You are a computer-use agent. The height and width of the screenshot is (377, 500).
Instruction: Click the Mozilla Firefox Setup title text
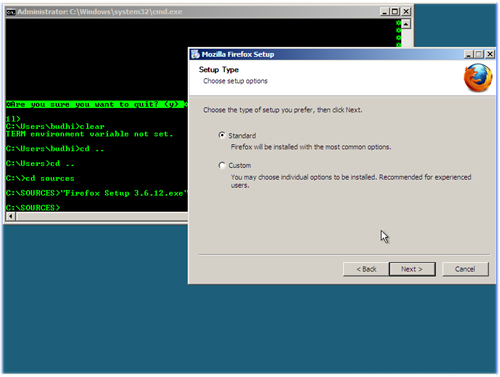point(238,54)
